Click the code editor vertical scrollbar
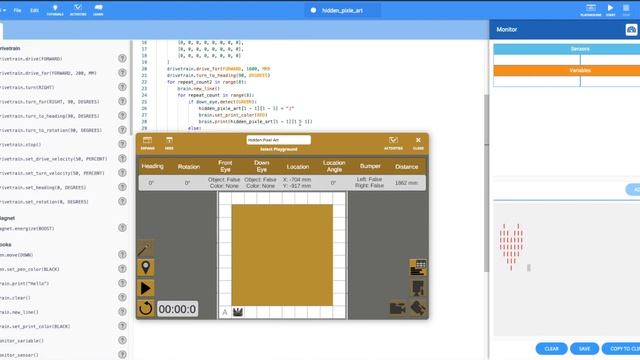Image resolution: width=640 pixels, height=360 pixels. pyautogui.click(x=486, y=183)
